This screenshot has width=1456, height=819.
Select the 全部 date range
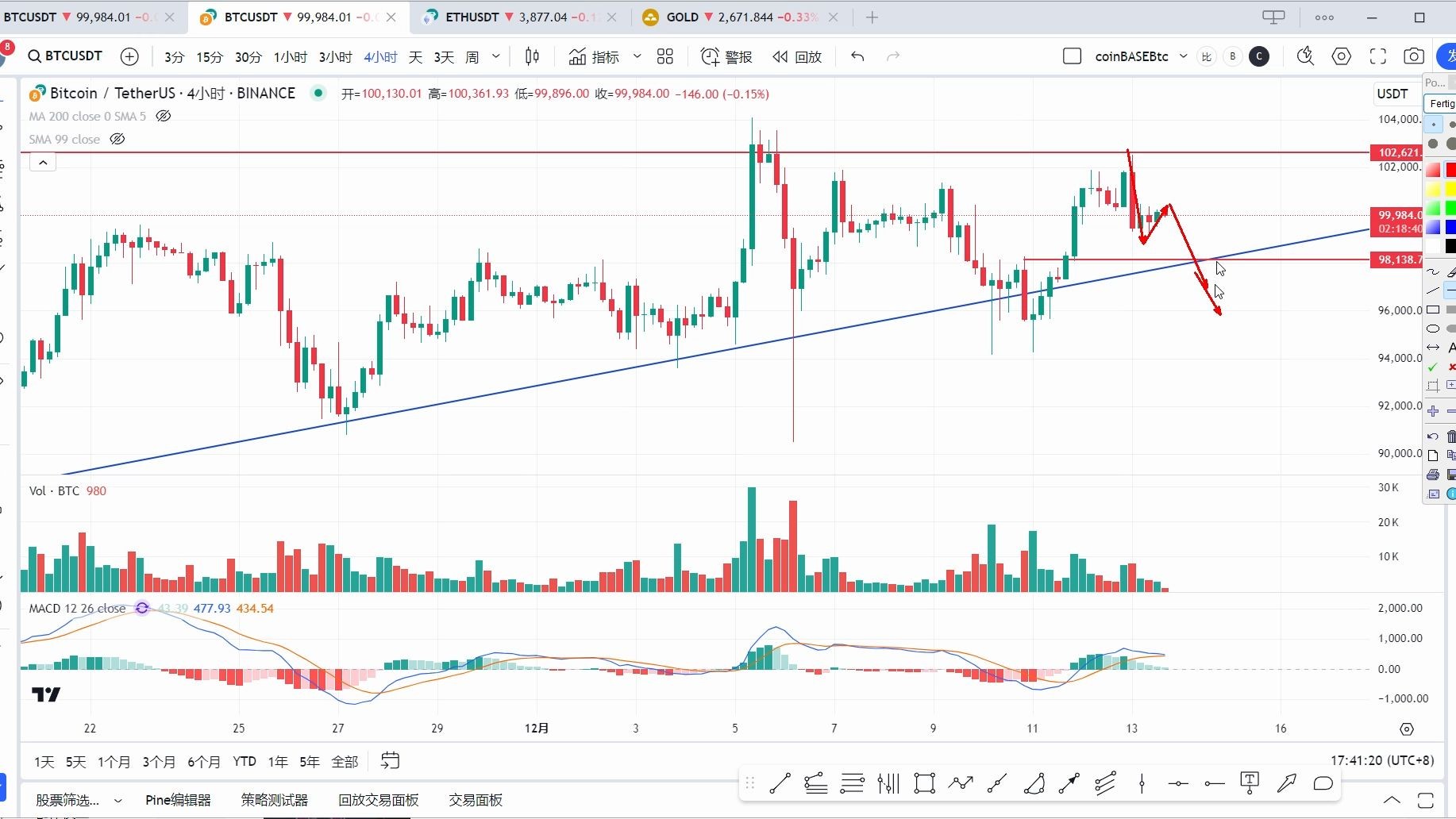pyautogui.click(x=345, y=762)
